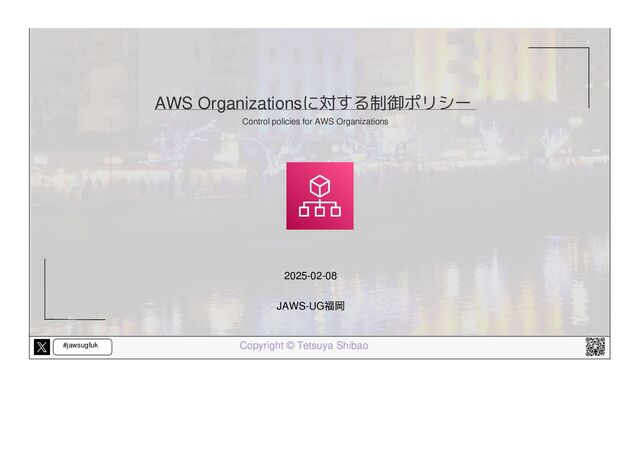The width and height of the screenshot is (640, 452).
Task: Click the #jawsugfuk hashtag box
Action: pyautogui.click(x=82, y=347)
